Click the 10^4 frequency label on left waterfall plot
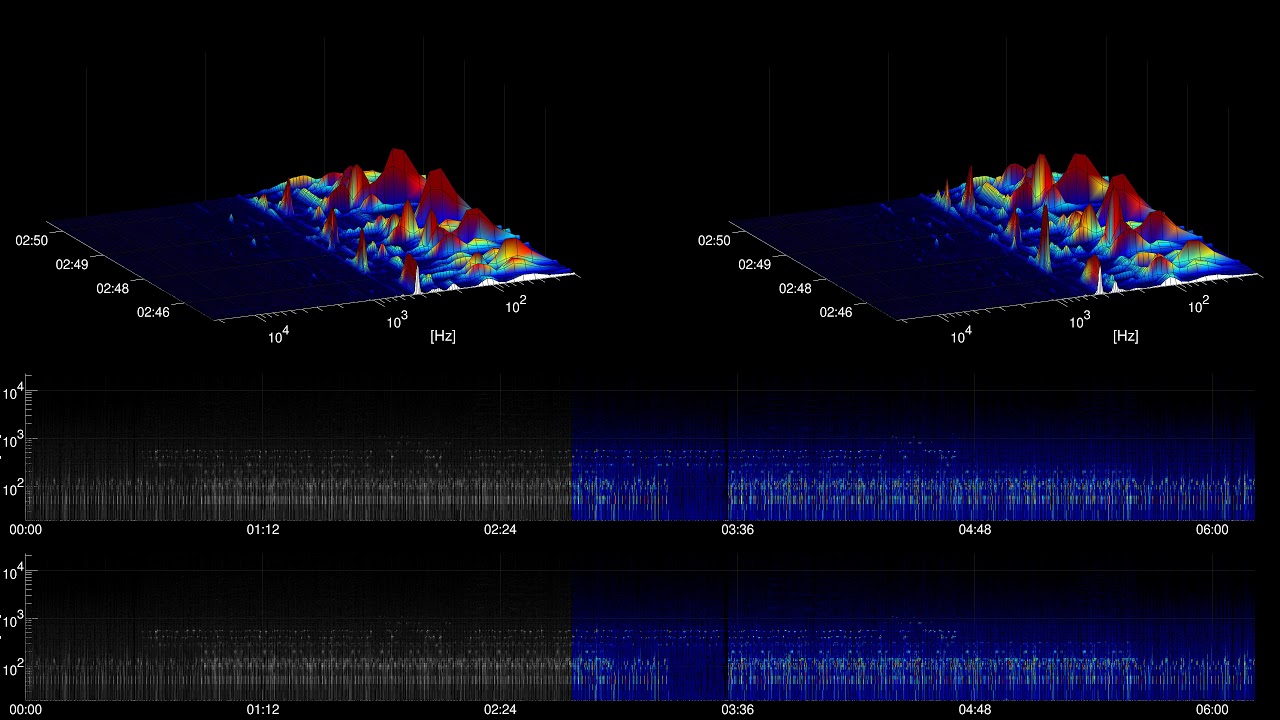 point(277,334)
